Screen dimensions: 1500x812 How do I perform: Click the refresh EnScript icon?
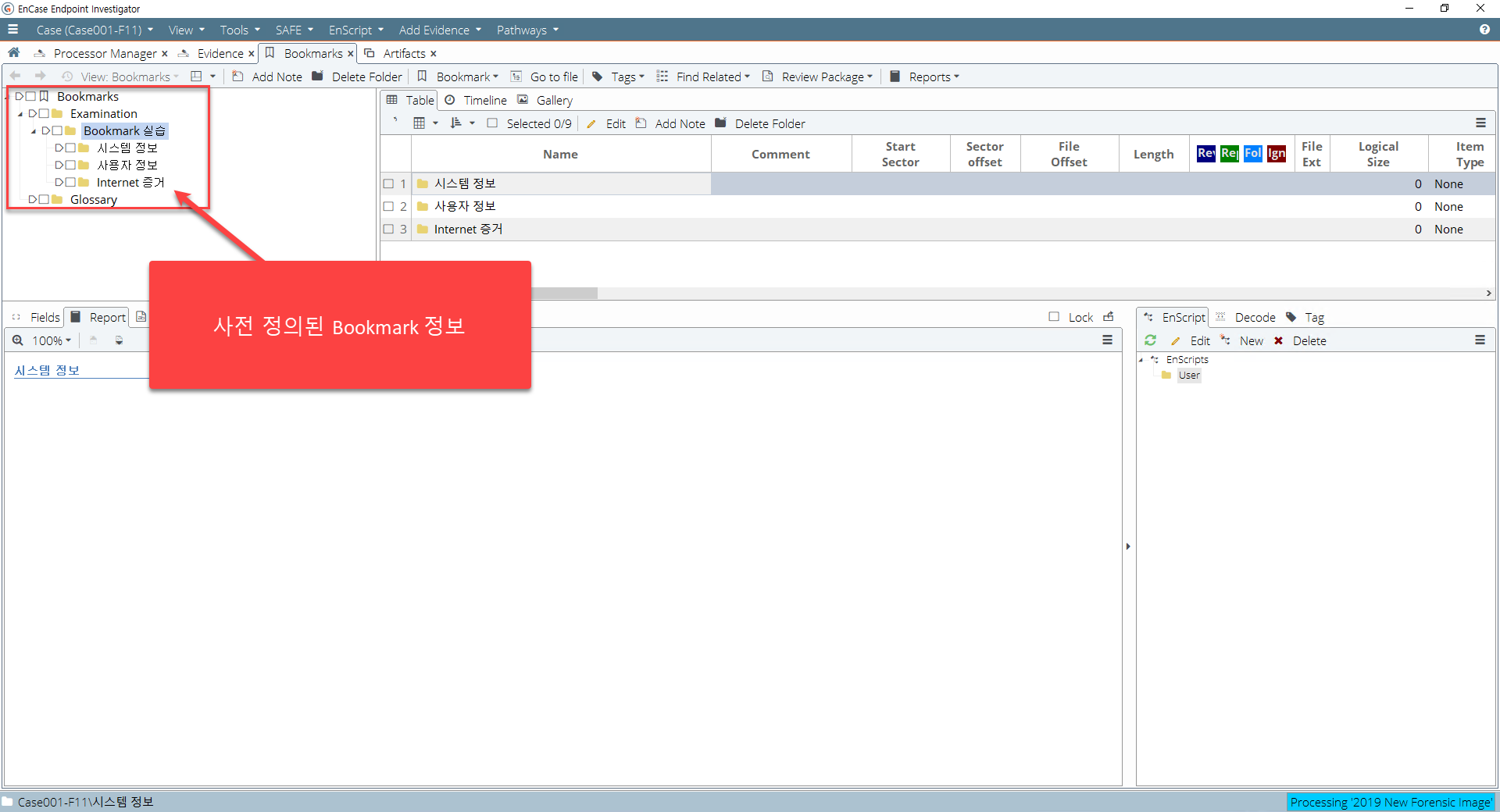click(x=1150, y=340)
